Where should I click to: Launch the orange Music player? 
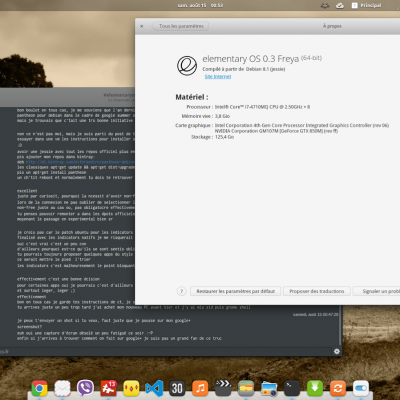(x=200, y=388)
